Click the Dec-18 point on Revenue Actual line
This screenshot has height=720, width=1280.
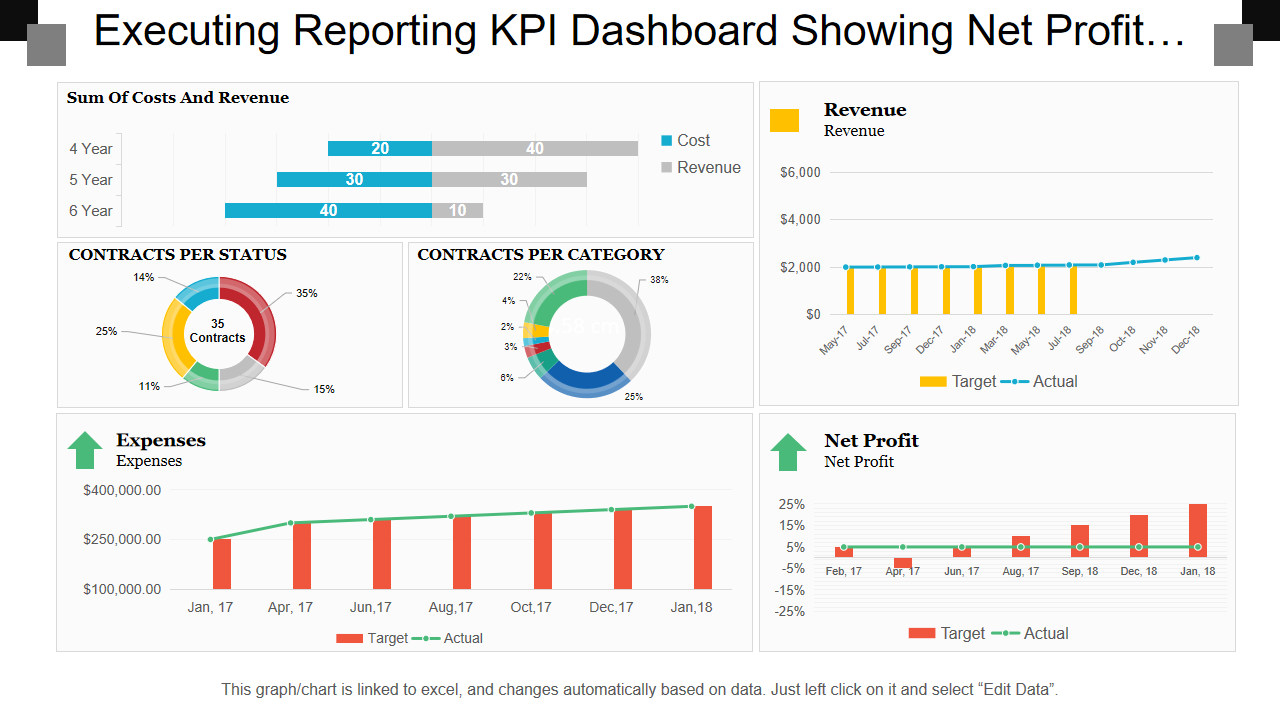(1196, 257)
